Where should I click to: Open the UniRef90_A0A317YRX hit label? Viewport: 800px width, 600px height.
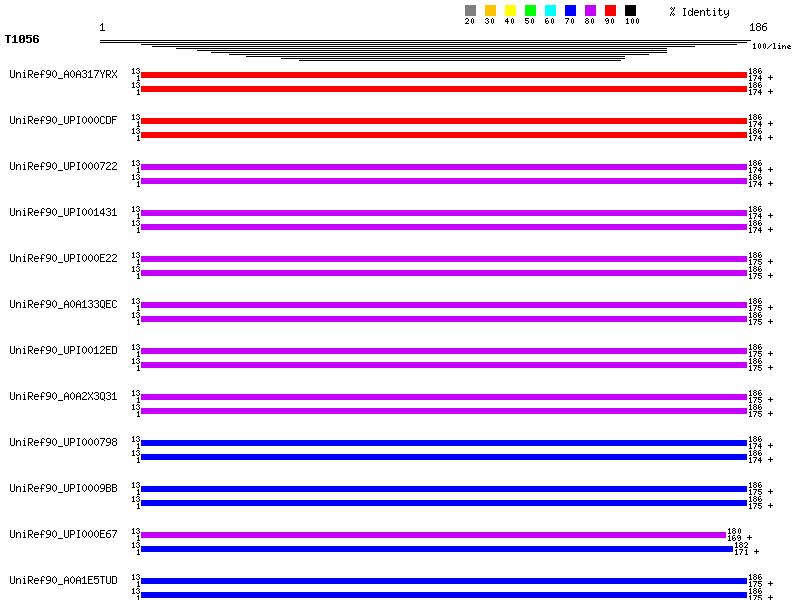(x=63, y=74)
